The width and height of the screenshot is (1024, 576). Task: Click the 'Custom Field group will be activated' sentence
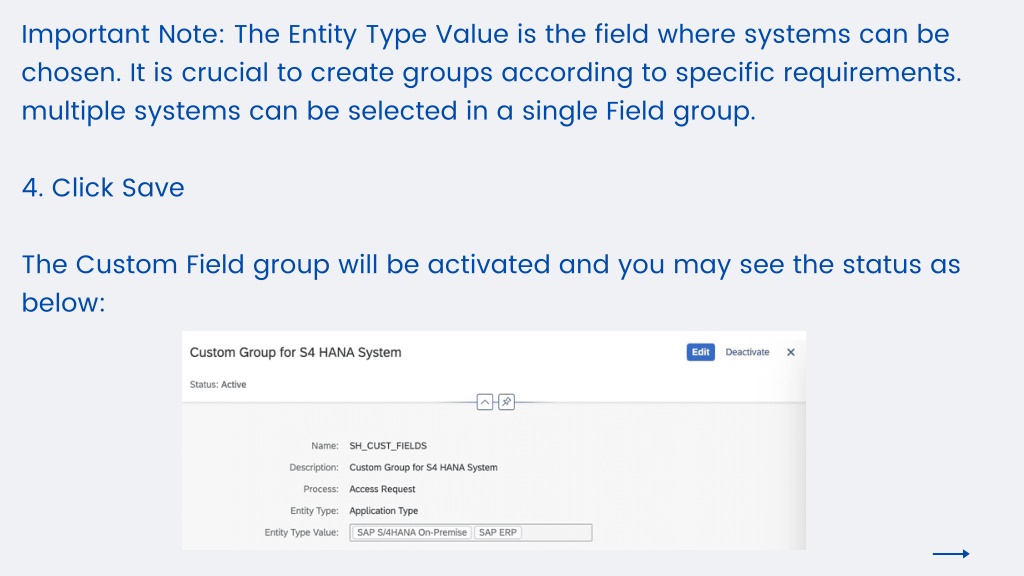tap(491, 283)
